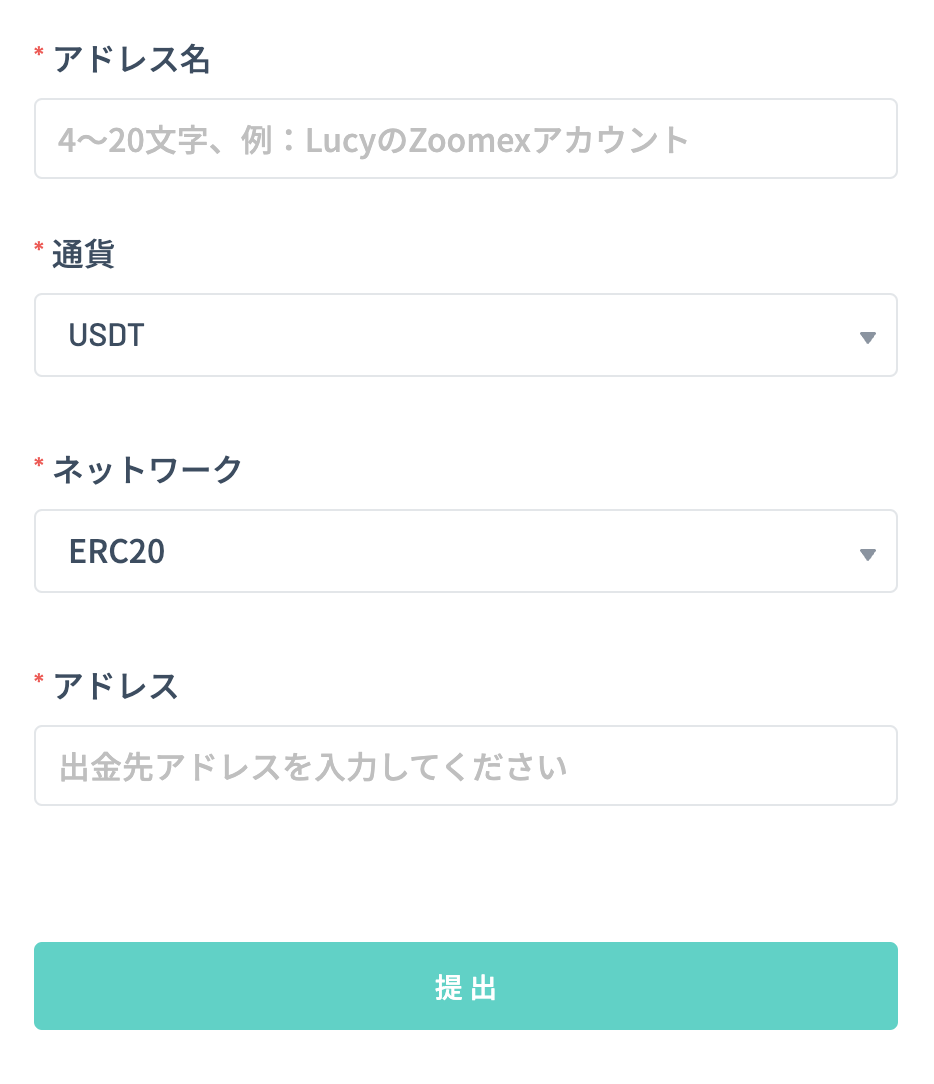
Task: Click the LucyのZoomexアカウント placeholder text
Action: tap(496, 140)
